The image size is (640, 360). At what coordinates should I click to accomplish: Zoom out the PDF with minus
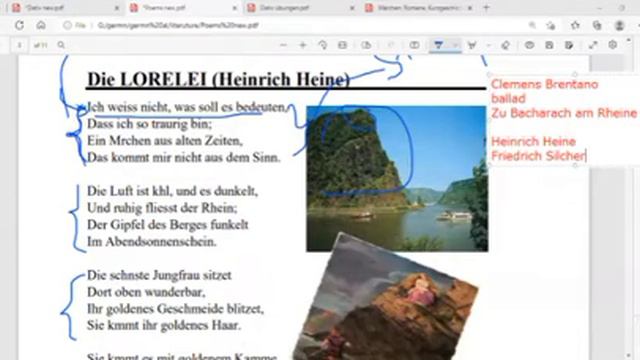283,45
